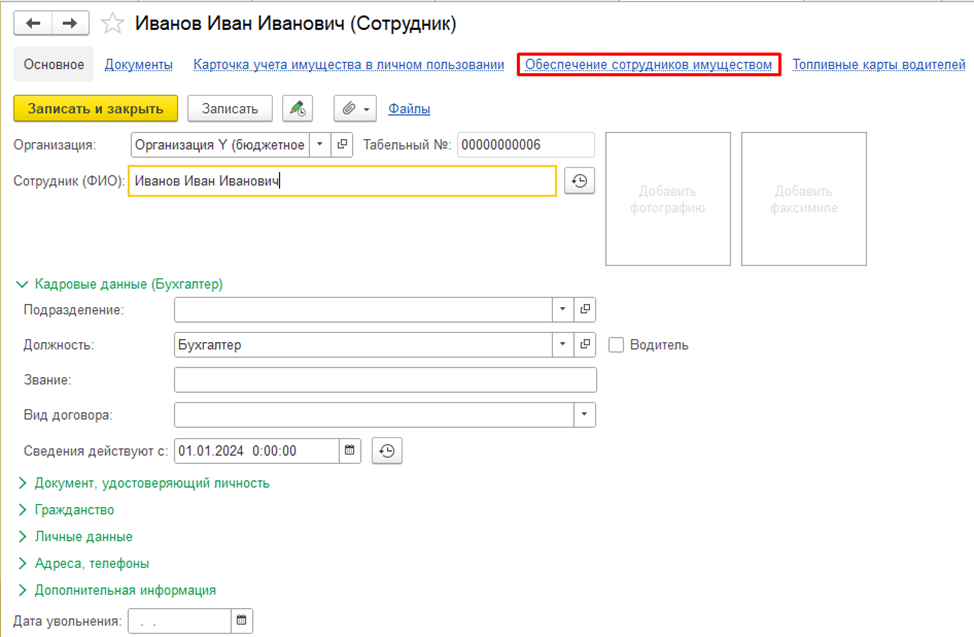Screen dimensions: 974x637
Task: Go forward with the right arrow button
Action: 70,24
